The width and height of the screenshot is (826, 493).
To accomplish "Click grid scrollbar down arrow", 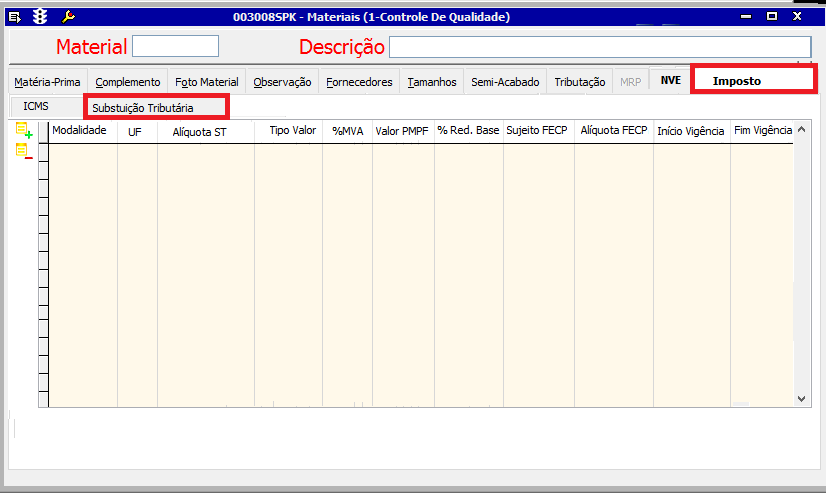I will coord(802,399).
